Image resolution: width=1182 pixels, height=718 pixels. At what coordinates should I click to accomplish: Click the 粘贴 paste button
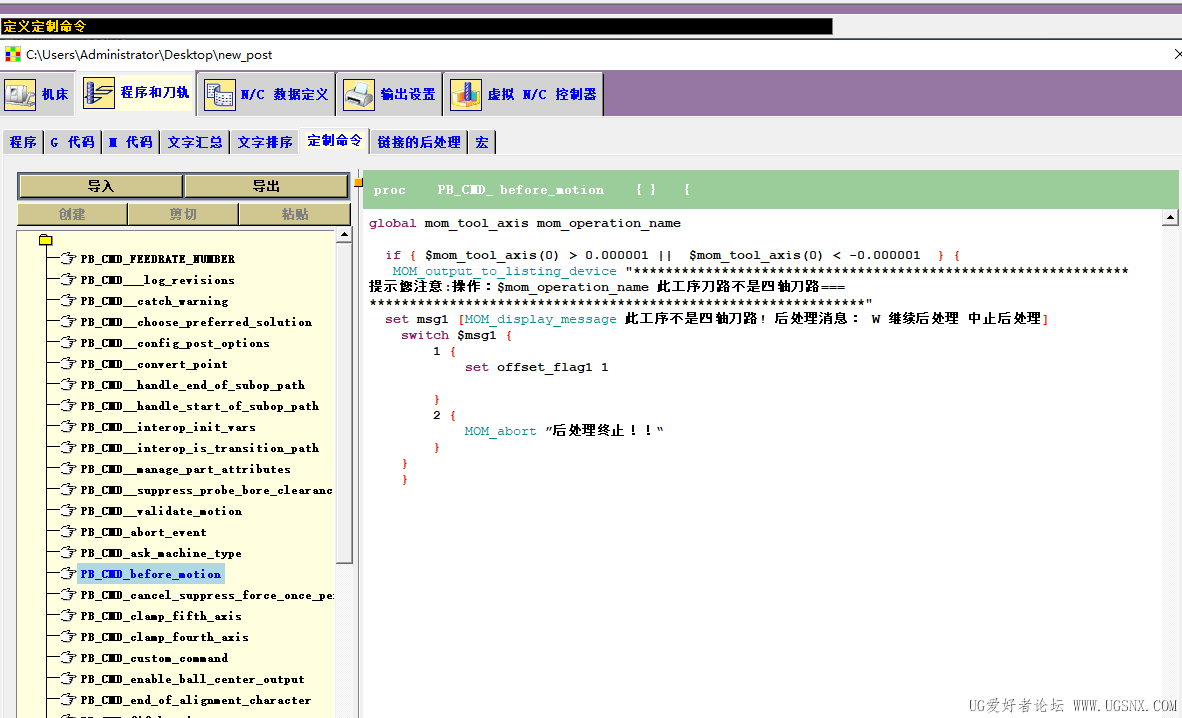coord(295,214)
